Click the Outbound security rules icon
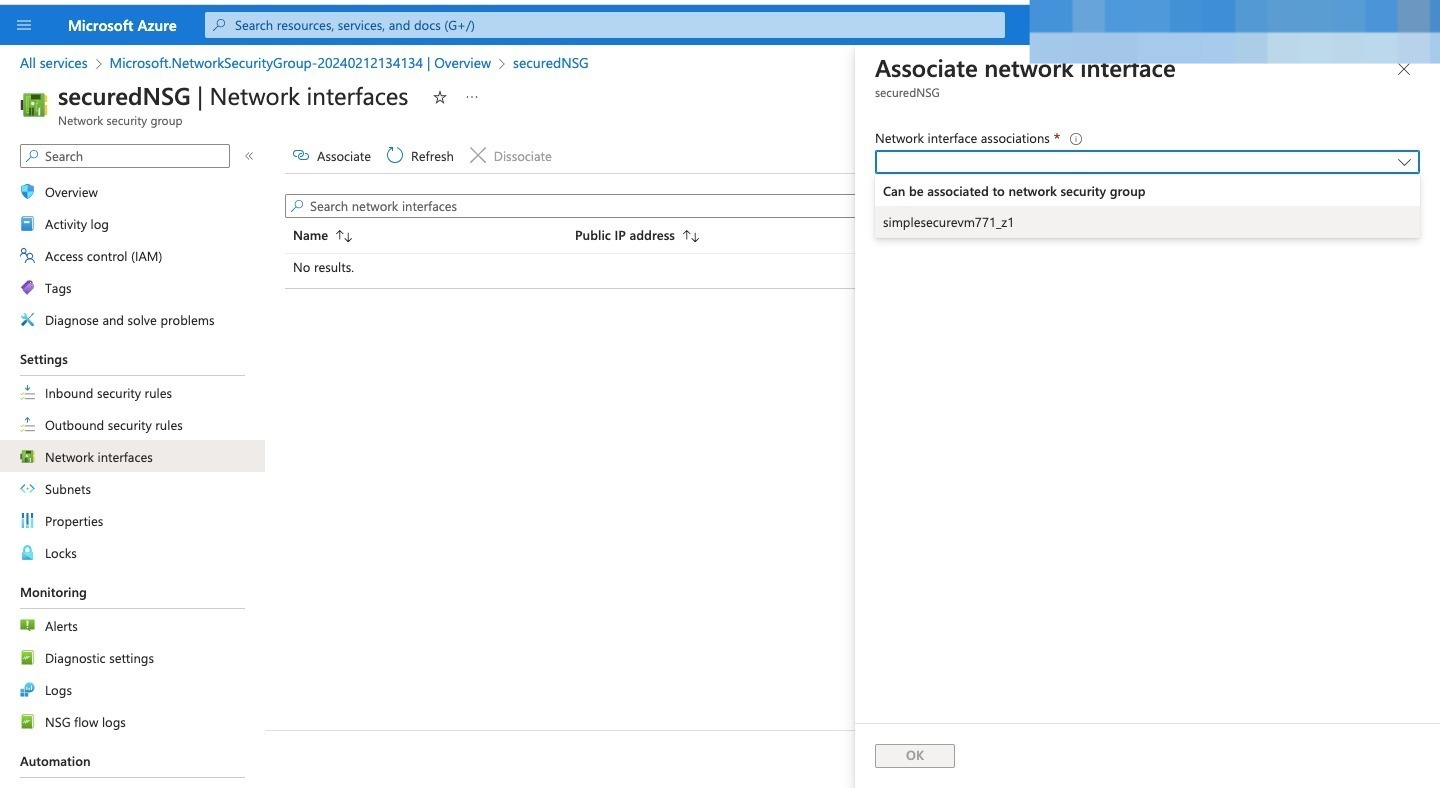 [x=28, y=425]
